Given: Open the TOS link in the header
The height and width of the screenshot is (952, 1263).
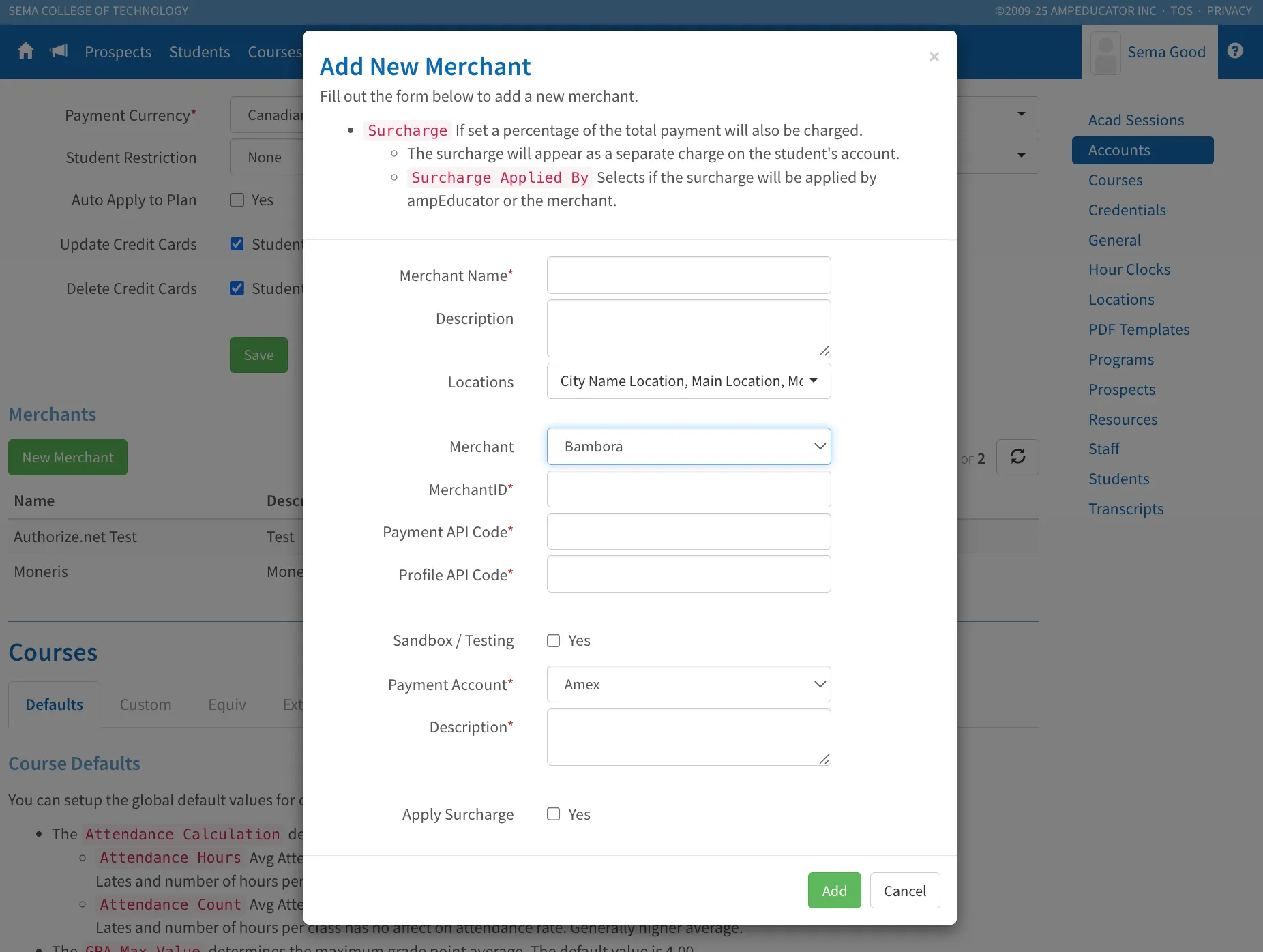Looking at the screenshot, I should click(x=1181, y=11).
